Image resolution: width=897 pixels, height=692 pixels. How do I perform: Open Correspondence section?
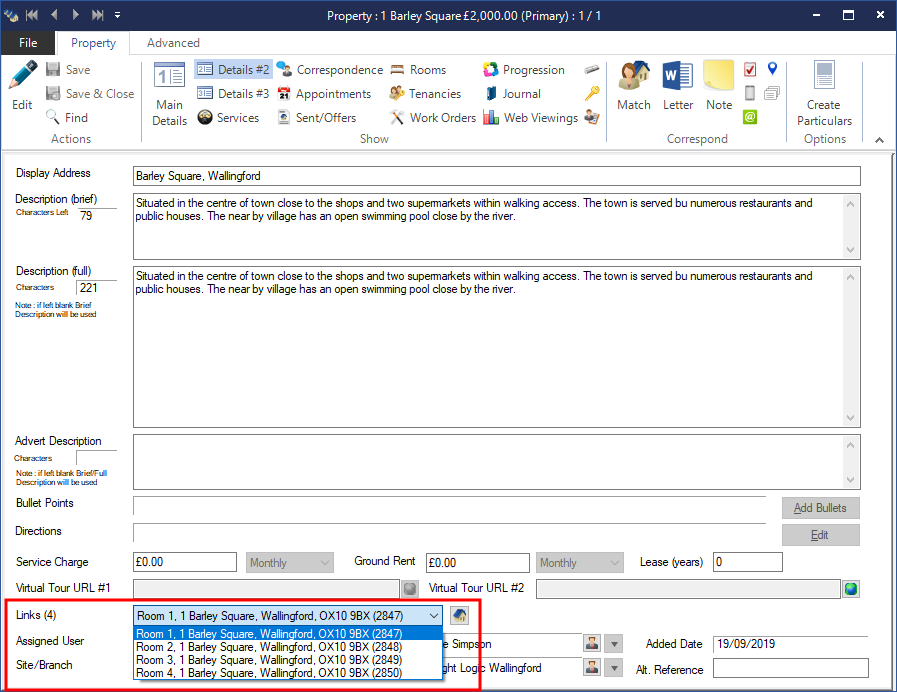click(x=330, y=70)
